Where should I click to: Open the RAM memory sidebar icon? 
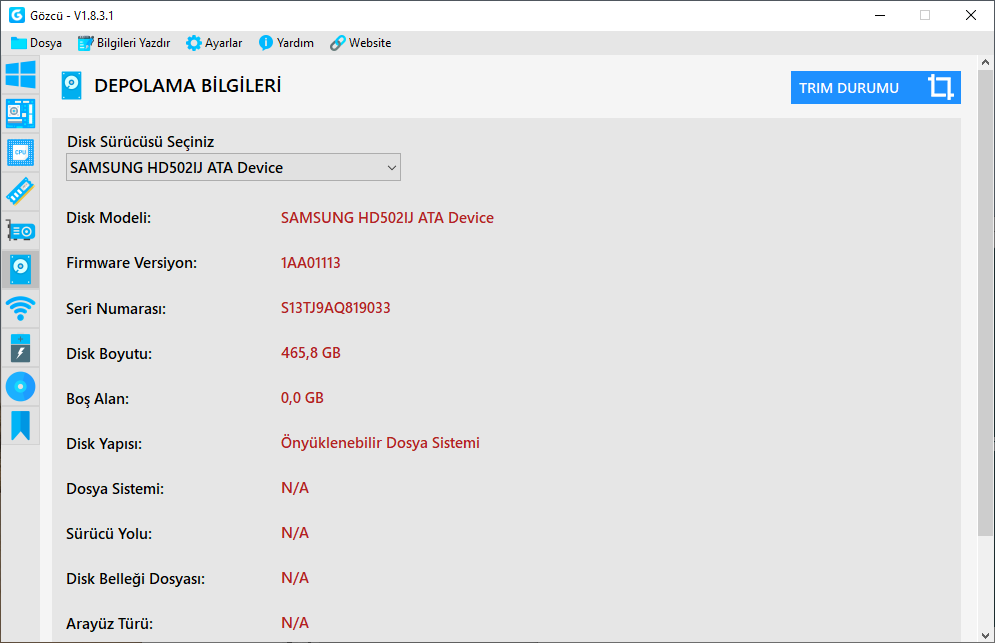tap(20, 192)
